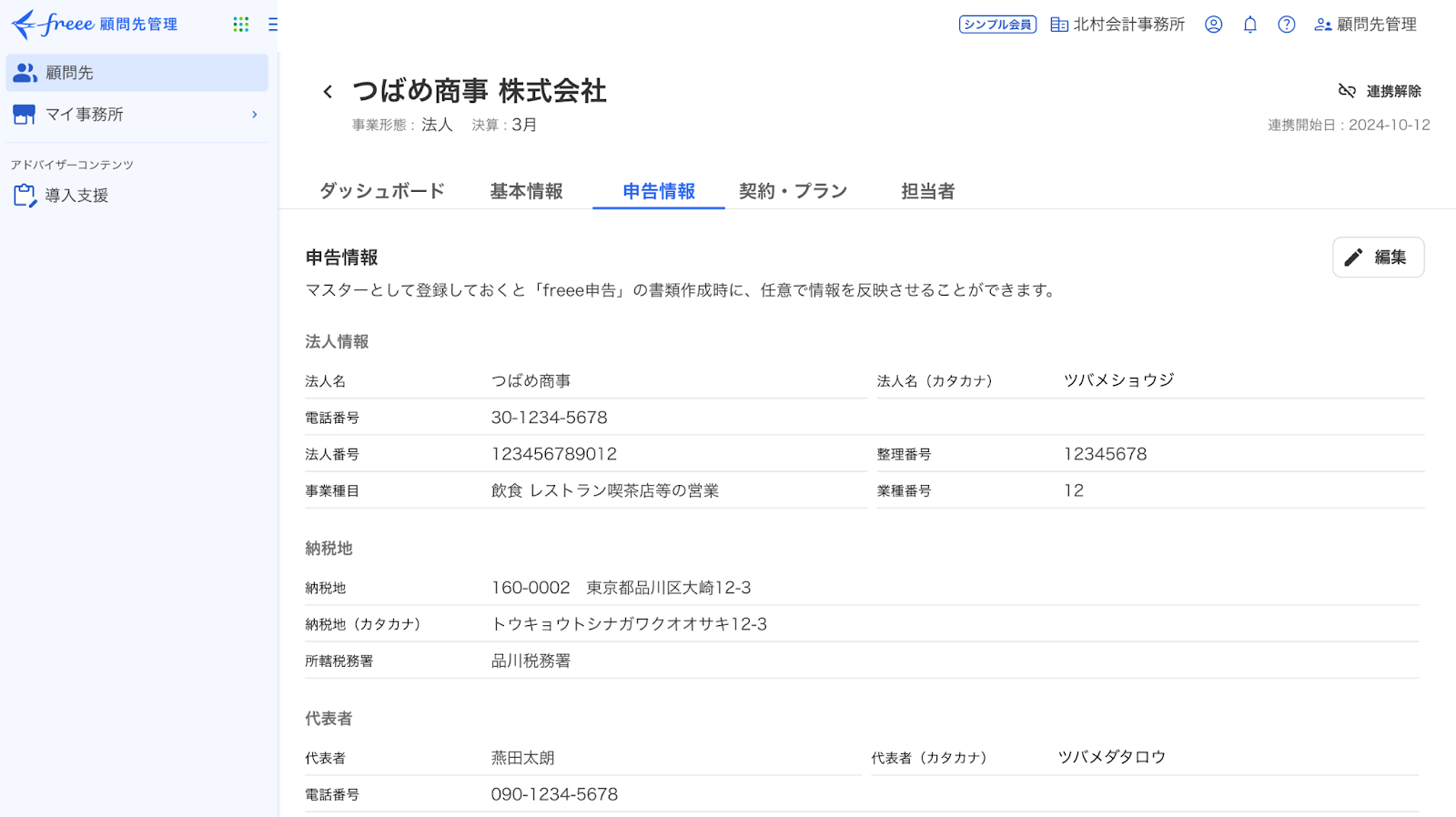Select 顧問先 in the sidebar
Screen dimensions: 1456x817
coord(137,73)
